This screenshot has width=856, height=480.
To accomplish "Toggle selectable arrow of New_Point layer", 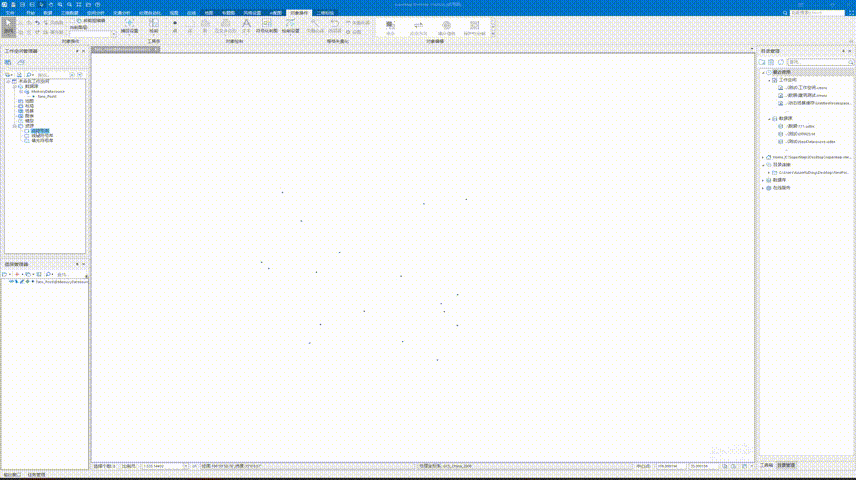I will tap(16, 282).
